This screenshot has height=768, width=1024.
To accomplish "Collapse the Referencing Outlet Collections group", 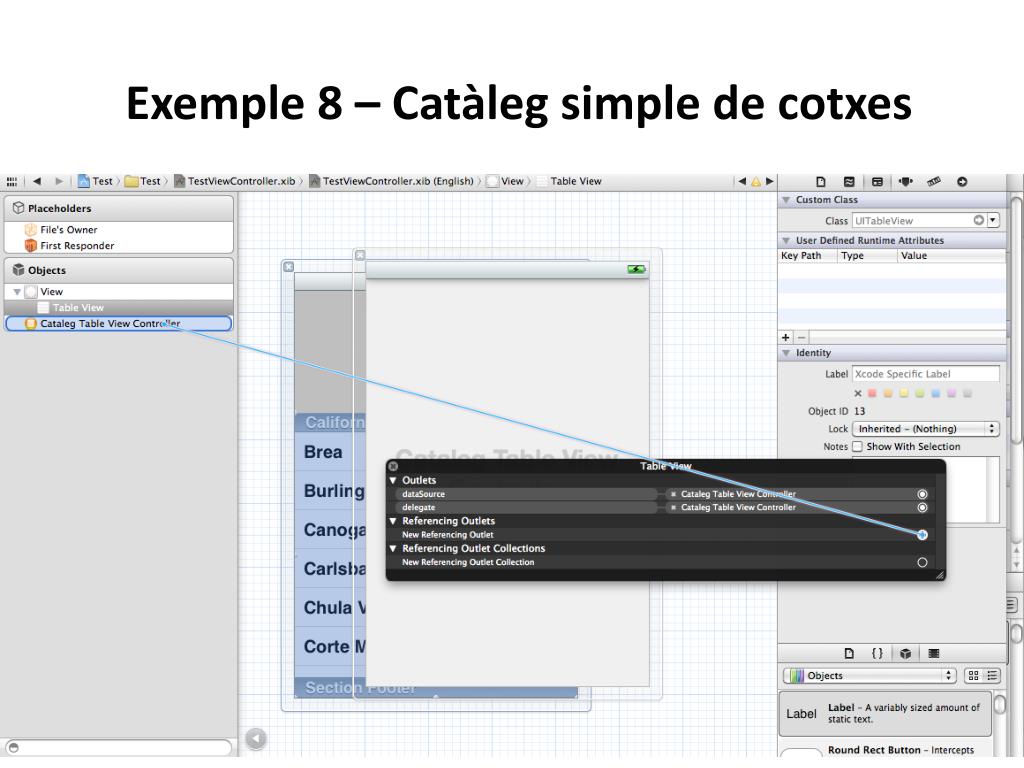I will click(x=393, y=549).
